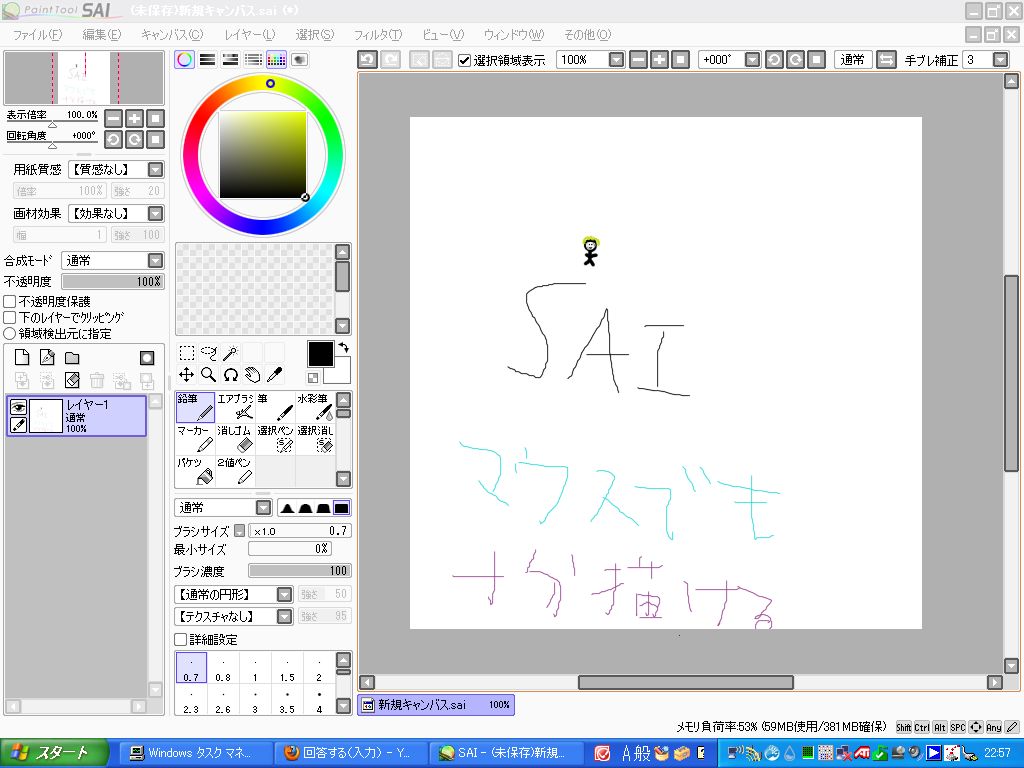Click the スタート Start button
Image resolution: width=1024 pixels, height=768 pixels.
point(54,753)
